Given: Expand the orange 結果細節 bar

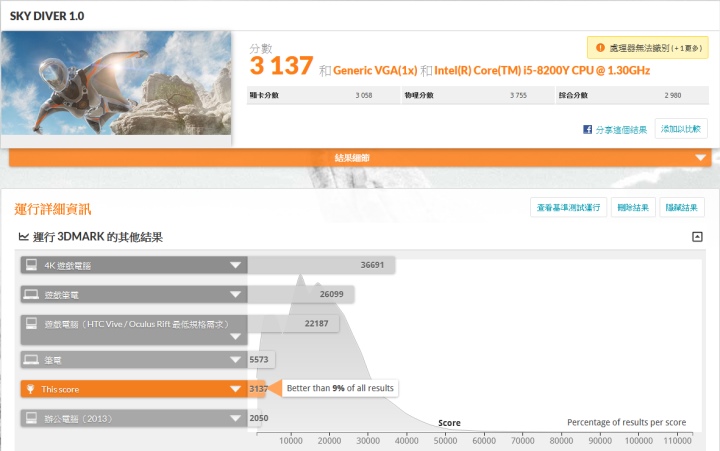Looking at the screenshot, I should point(701,158).
